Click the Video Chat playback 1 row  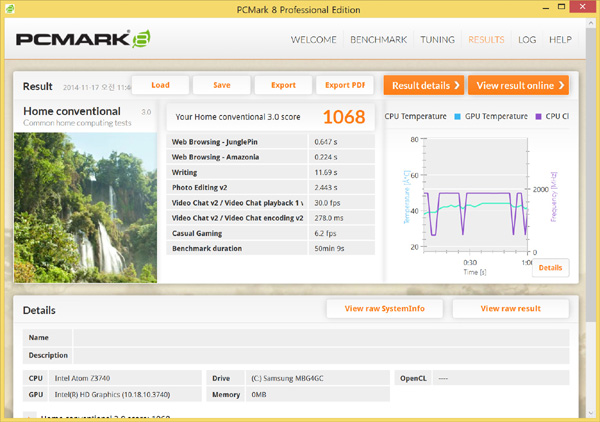point(271,203)
